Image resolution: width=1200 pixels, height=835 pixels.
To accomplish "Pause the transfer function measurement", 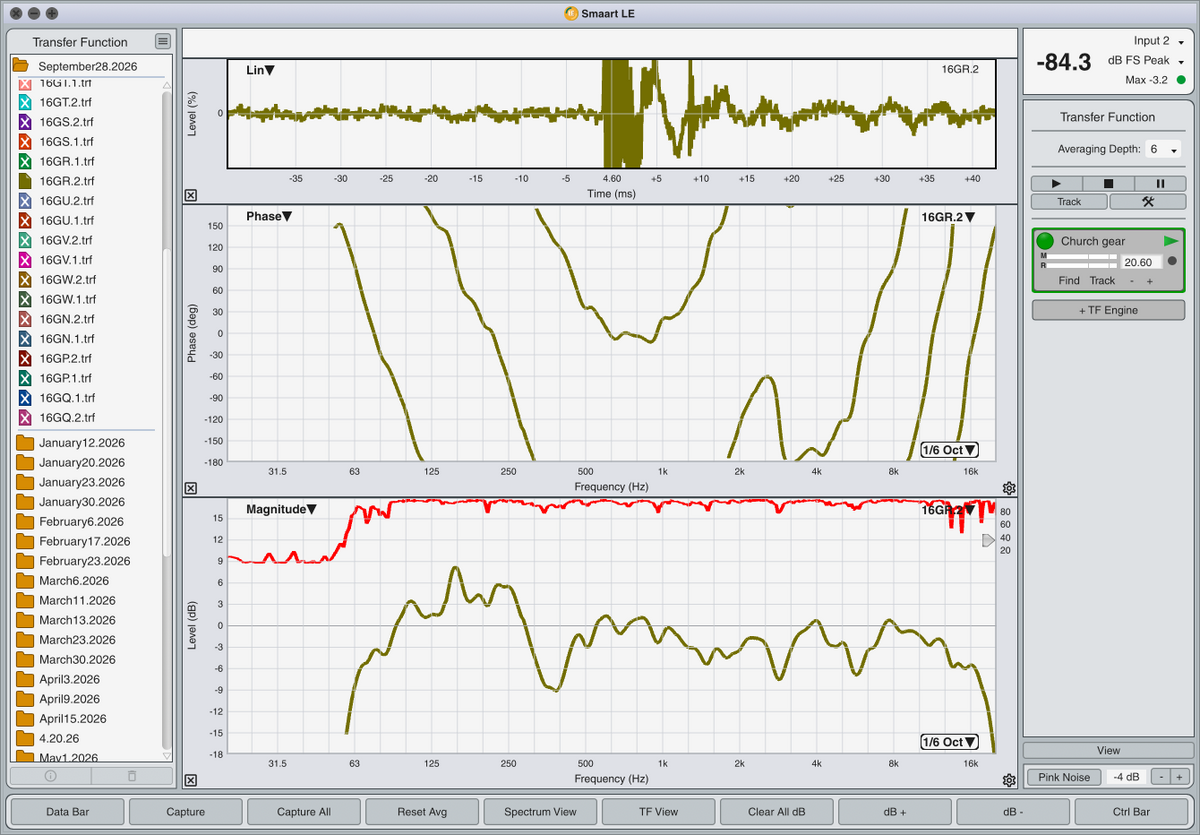I will (1160, 184).
